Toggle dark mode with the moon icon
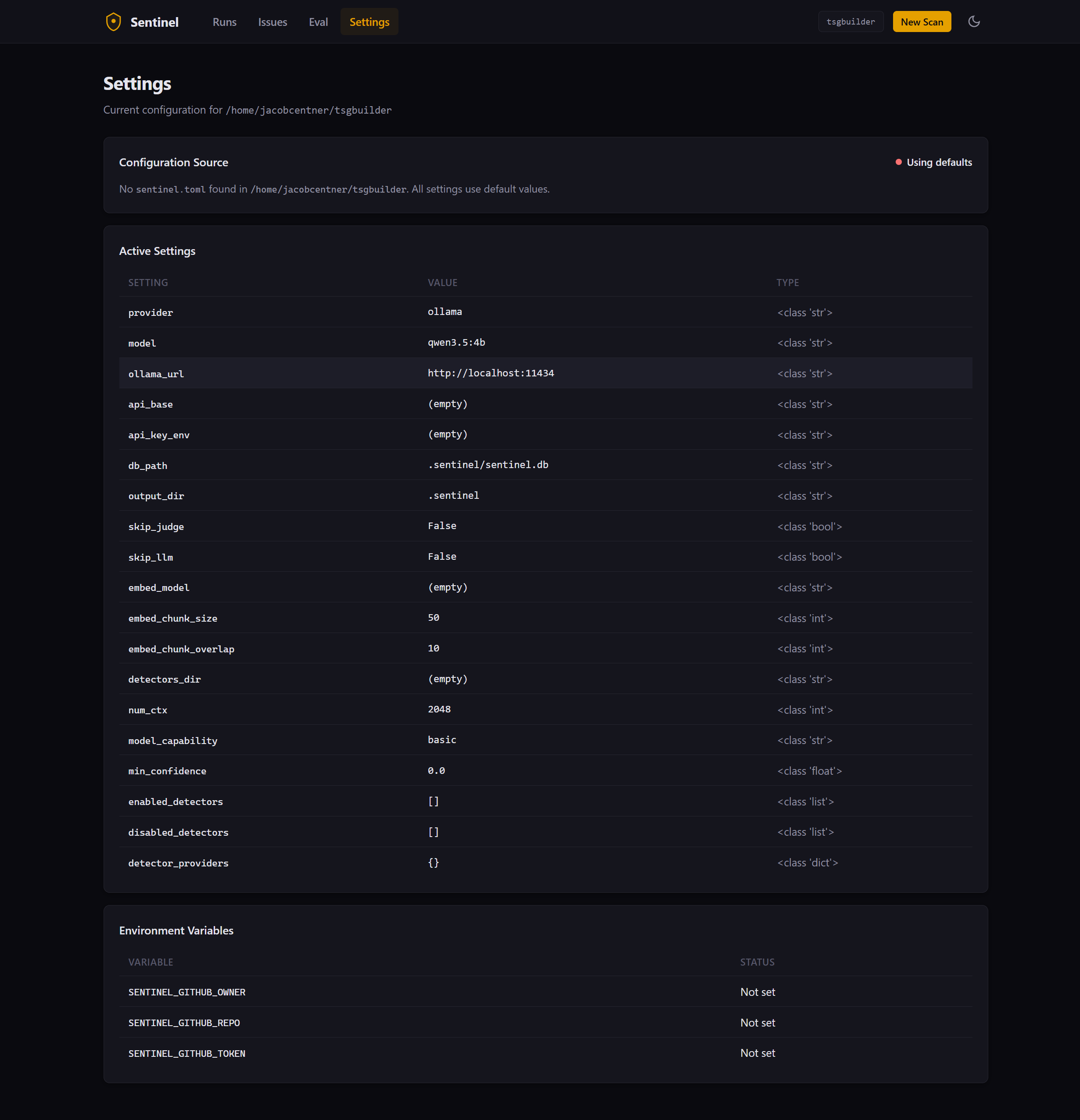The width and height of the screenshot is (1080, 1120). point(974,21)
